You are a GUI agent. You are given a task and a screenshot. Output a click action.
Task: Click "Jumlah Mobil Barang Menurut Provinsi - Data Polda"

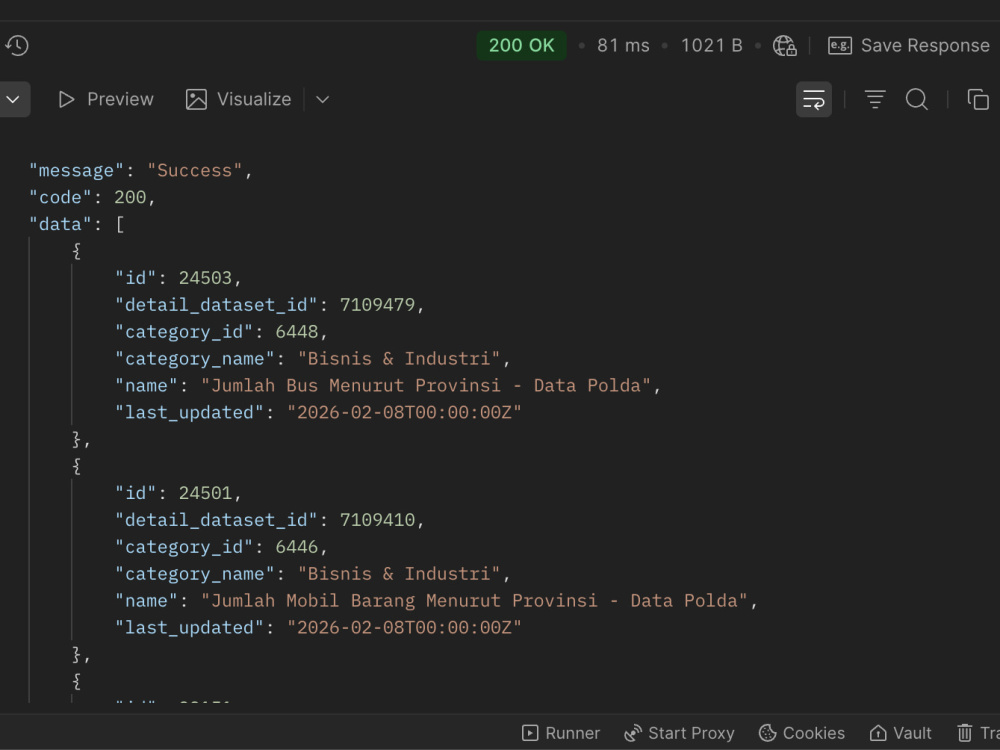tap(474, 600)
